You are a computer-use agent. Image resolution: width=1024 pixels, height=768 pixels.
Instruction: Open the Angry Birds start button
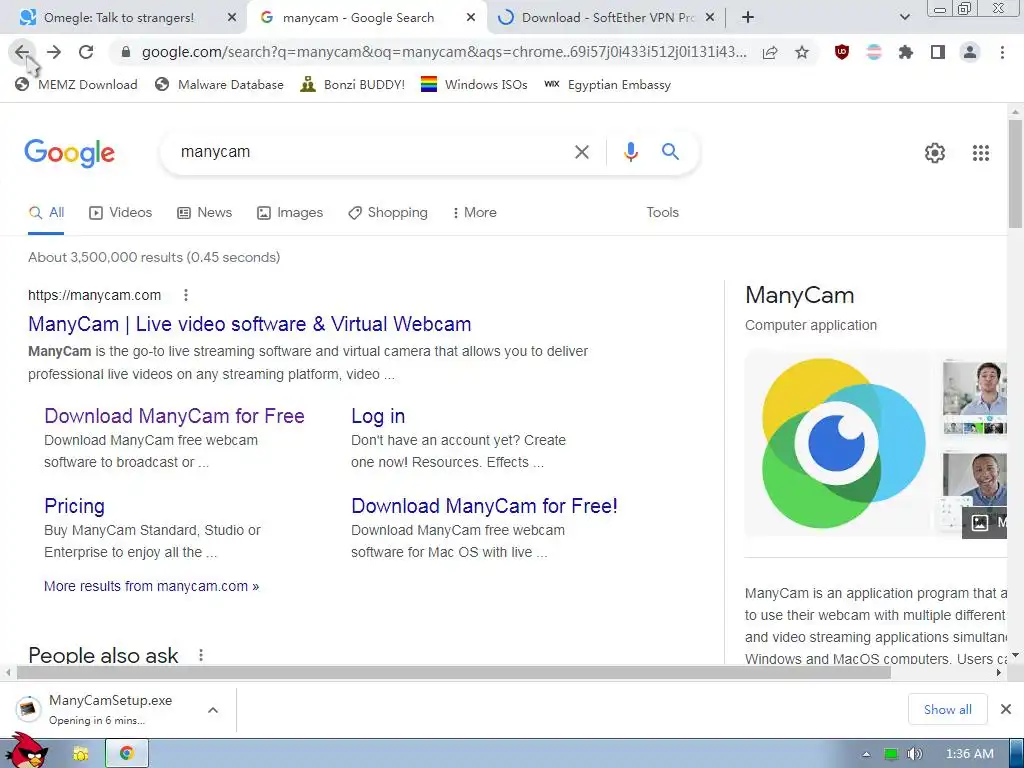(x=29, y=751)
